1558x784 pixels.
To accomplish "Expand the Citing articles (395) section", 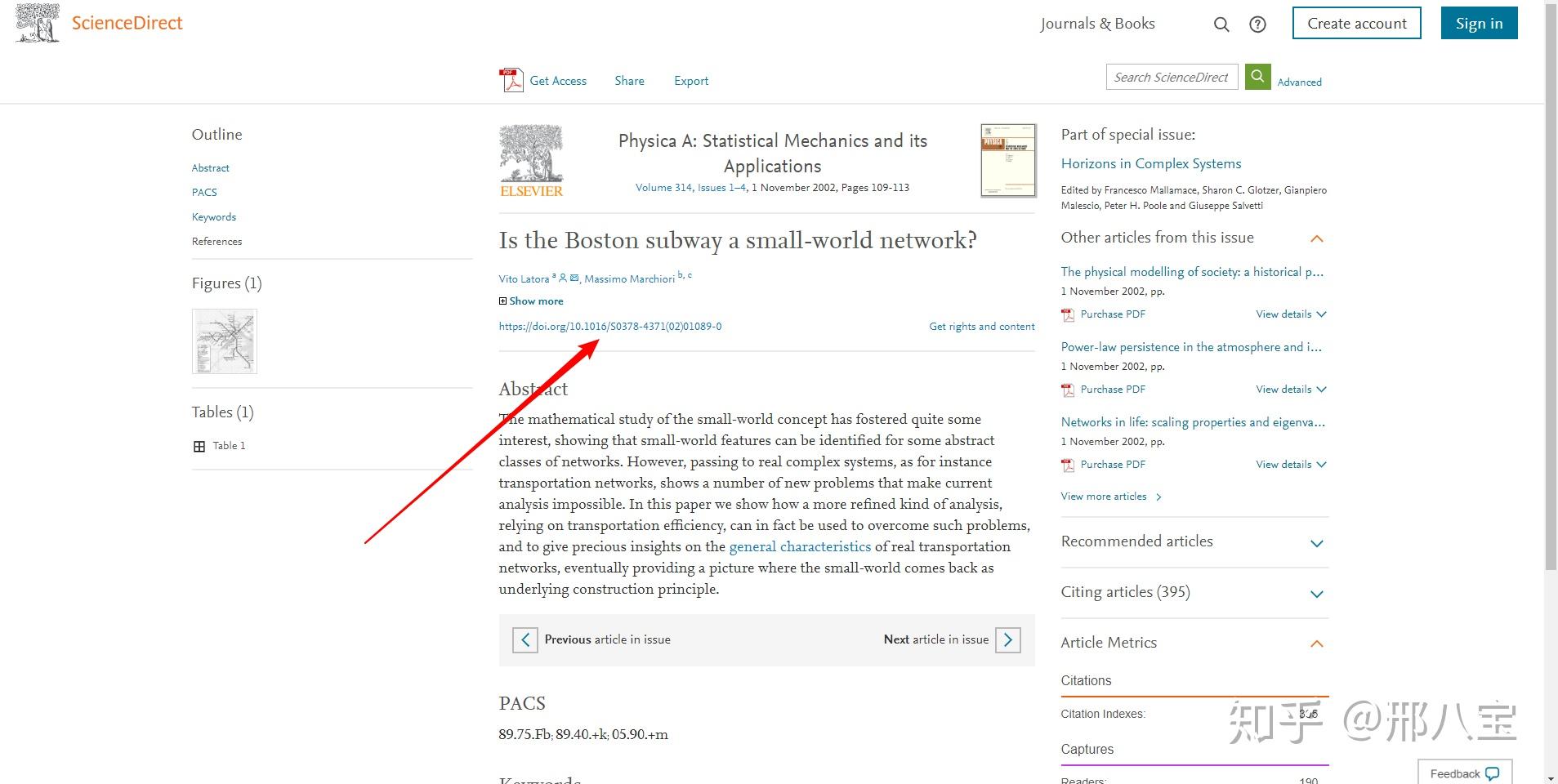I will click(1317, 594).
